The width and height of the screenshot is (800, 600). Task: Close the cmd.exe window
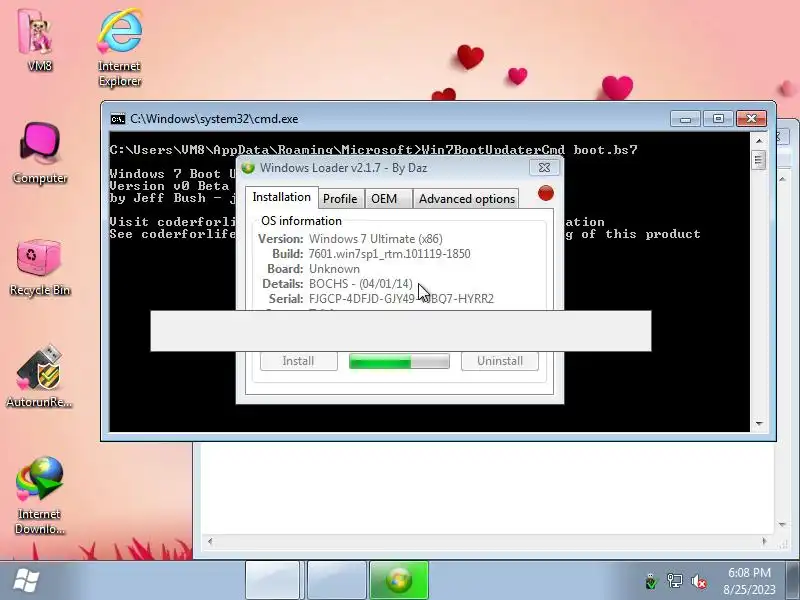click(751, 119)
